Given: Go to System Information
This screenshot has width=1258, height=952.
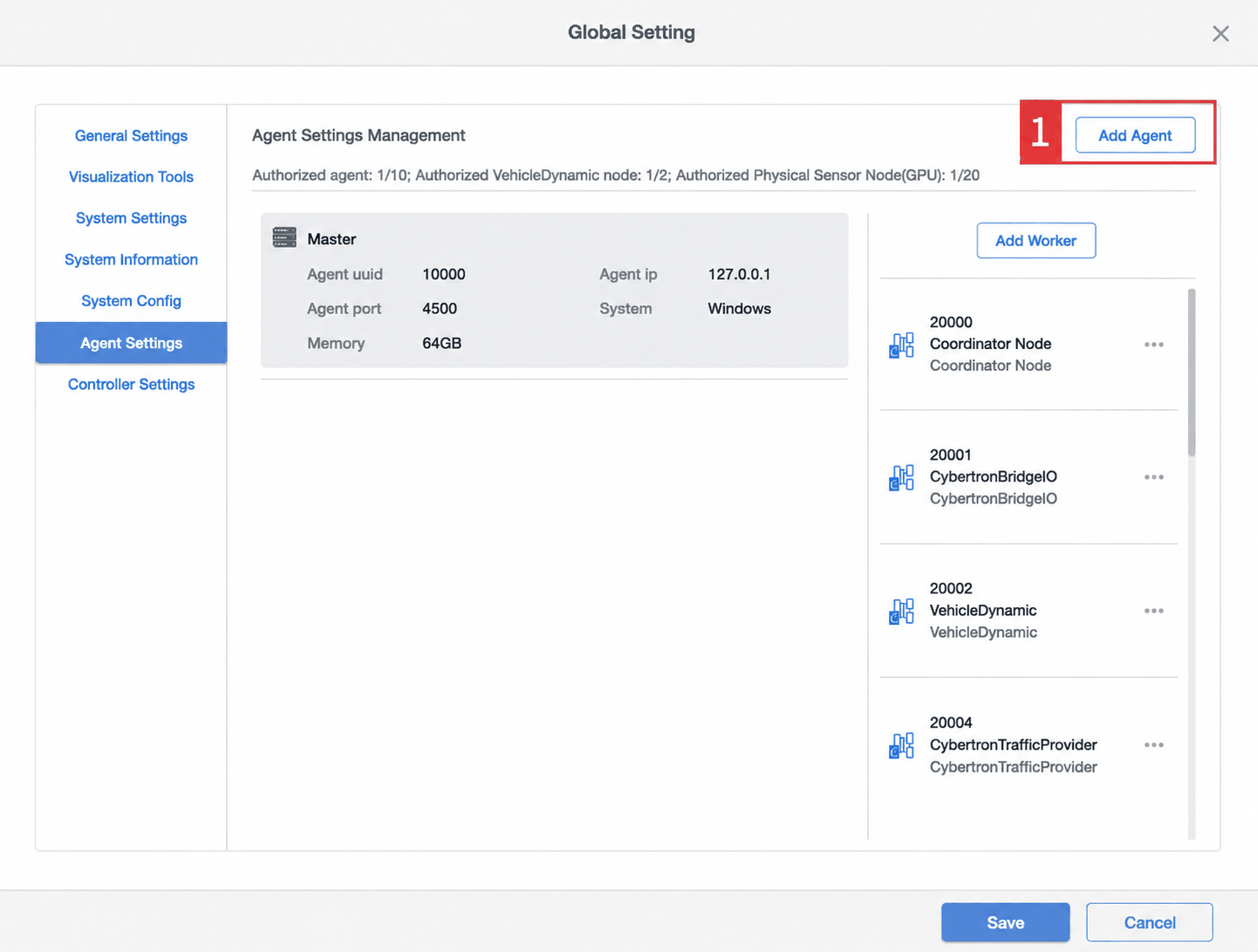Looking at the screenshot, I should click(131, 259).
